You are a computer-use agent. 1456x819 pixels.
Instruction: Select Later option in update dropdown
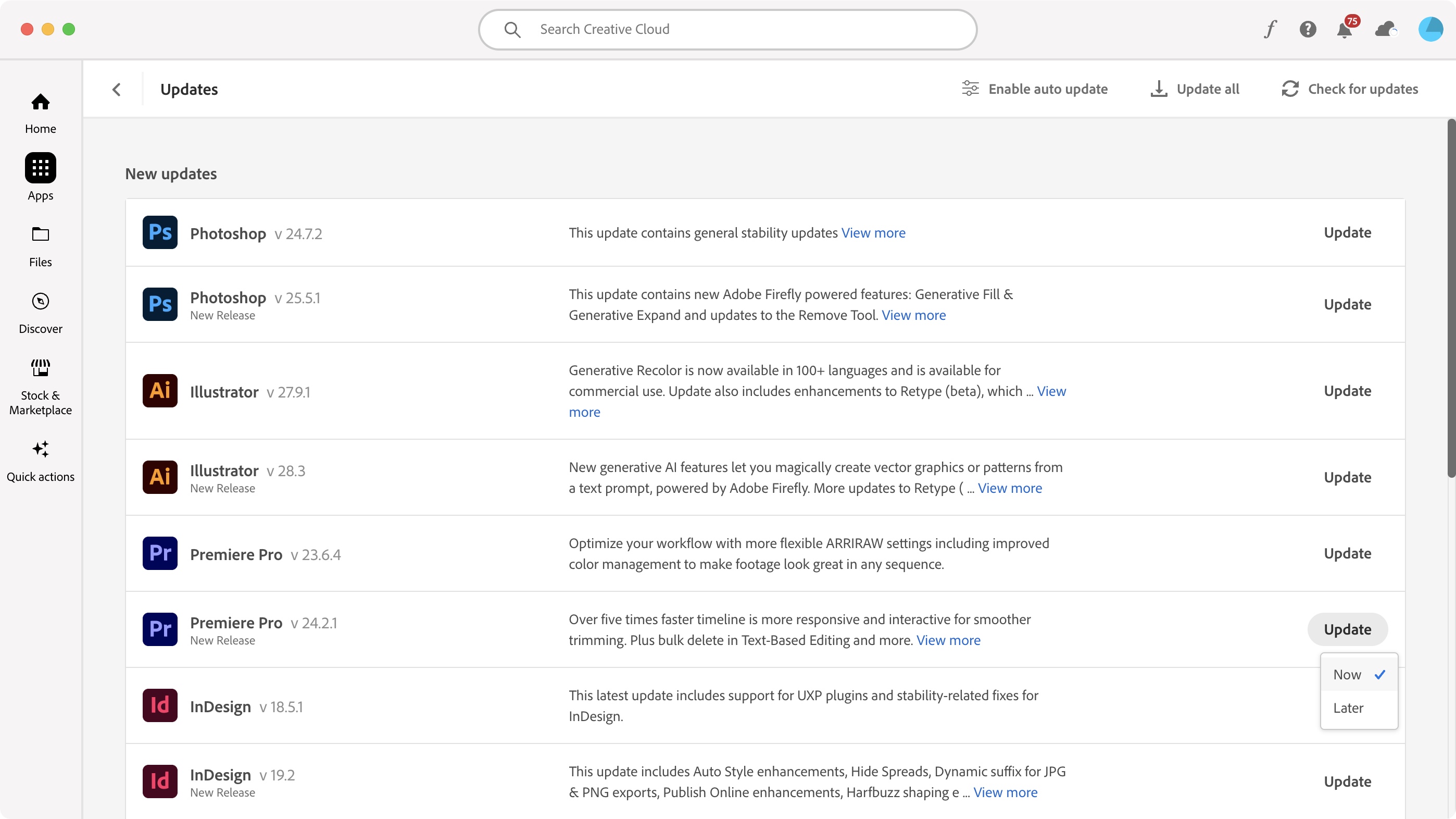(x=1349, y=707)
